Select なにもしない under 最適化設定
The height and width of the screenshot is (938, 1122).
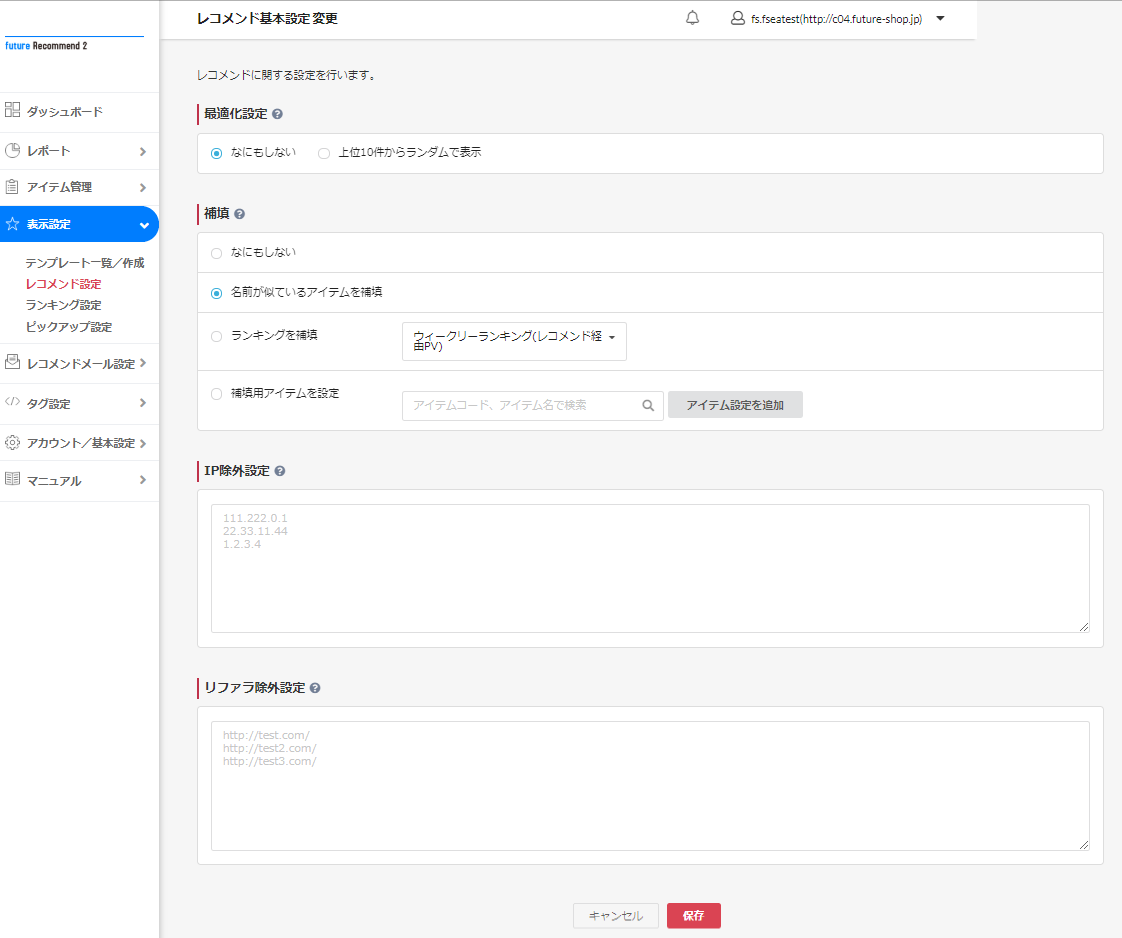[217, 154]
